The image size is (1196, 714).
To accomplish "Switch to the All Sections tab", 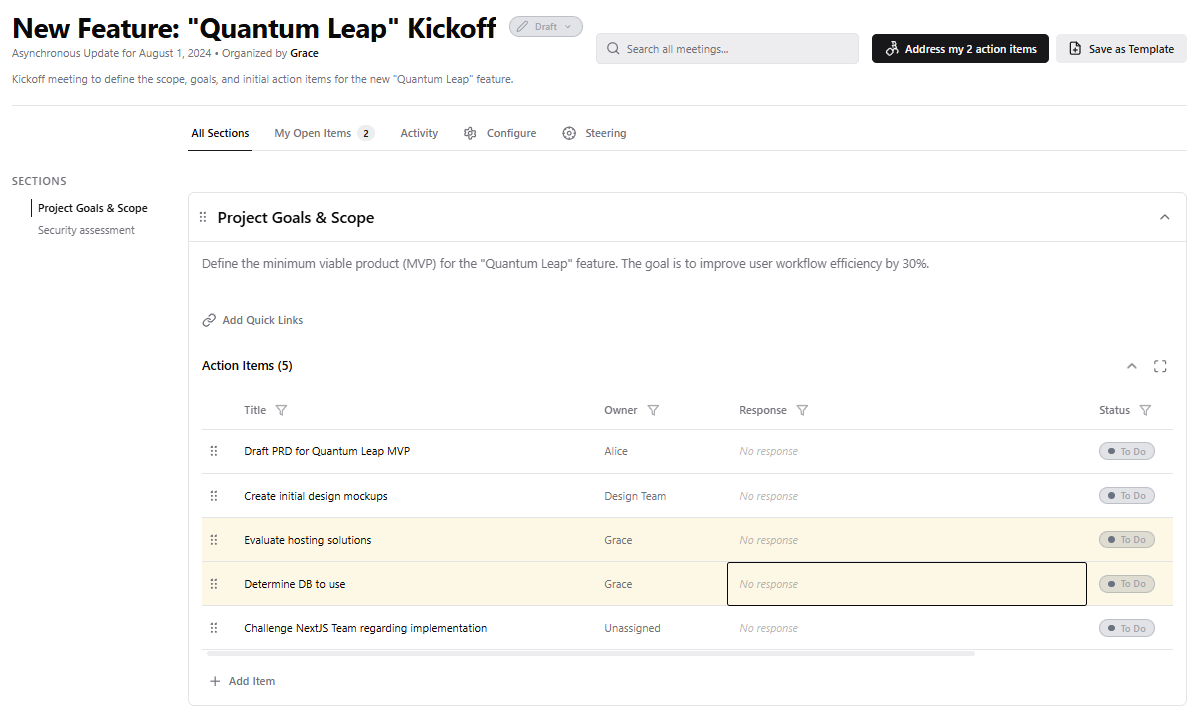I will pos(220,133).
